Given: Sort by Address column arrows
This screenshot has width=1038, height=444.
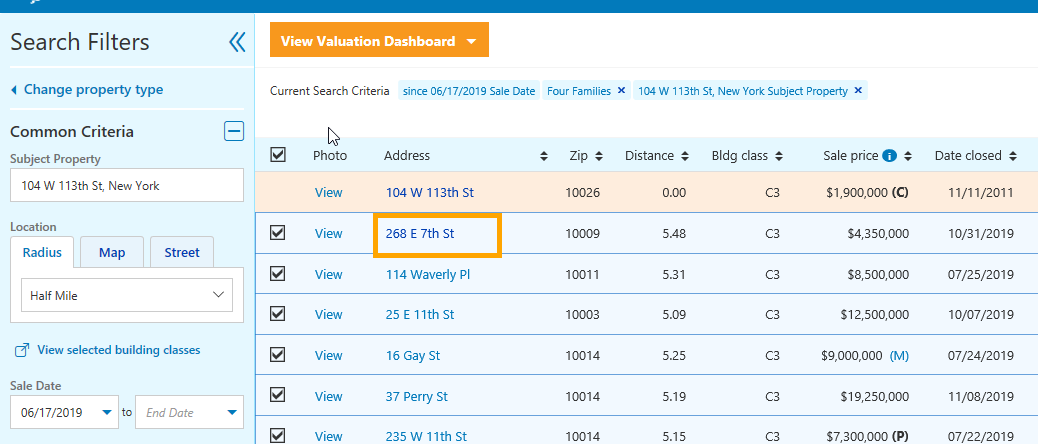Looking at the screenshot, I should 543,156.
